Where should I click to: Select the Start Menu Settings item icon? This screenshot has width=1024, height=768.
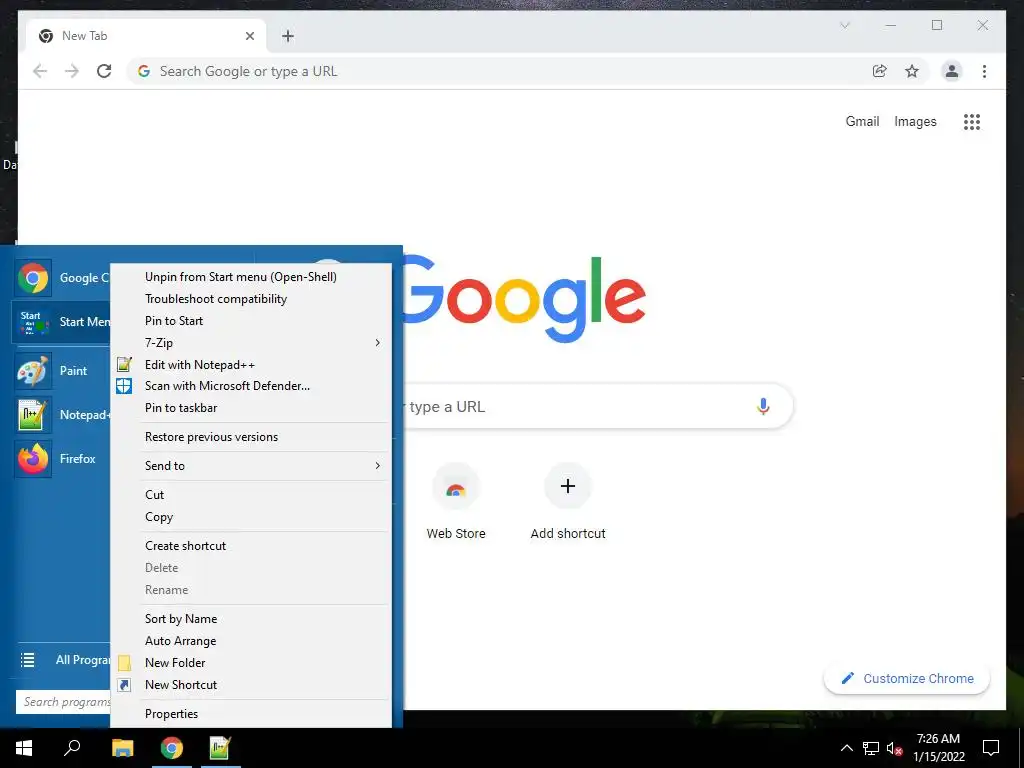[33, 321]
